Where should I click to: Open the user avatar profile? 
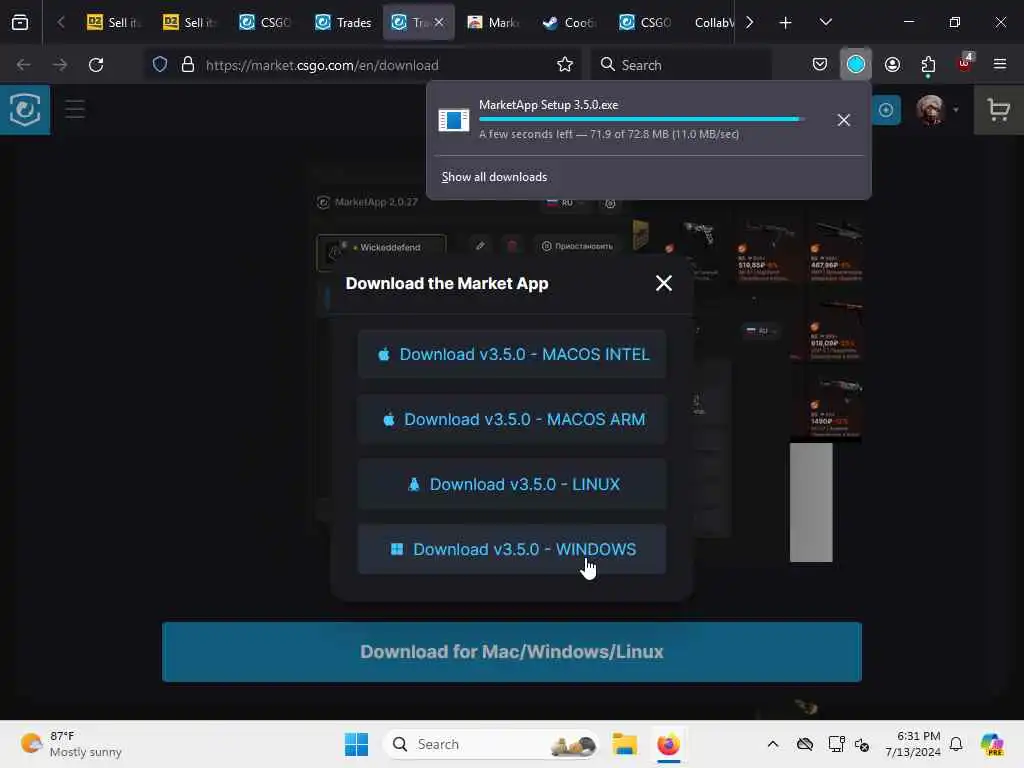pos(931,110)
